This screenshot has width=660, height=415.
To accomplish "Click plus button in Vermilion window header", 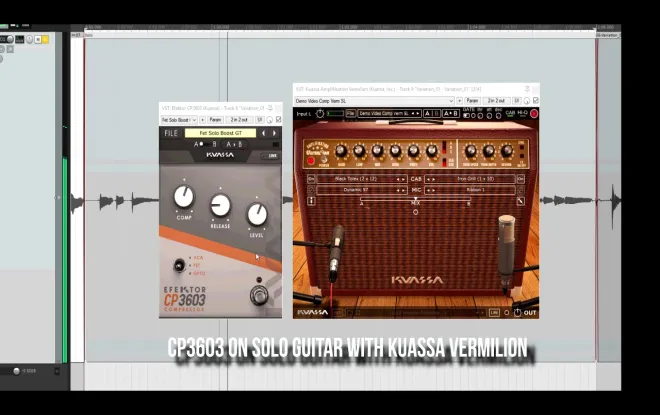I will pos(460,101).
